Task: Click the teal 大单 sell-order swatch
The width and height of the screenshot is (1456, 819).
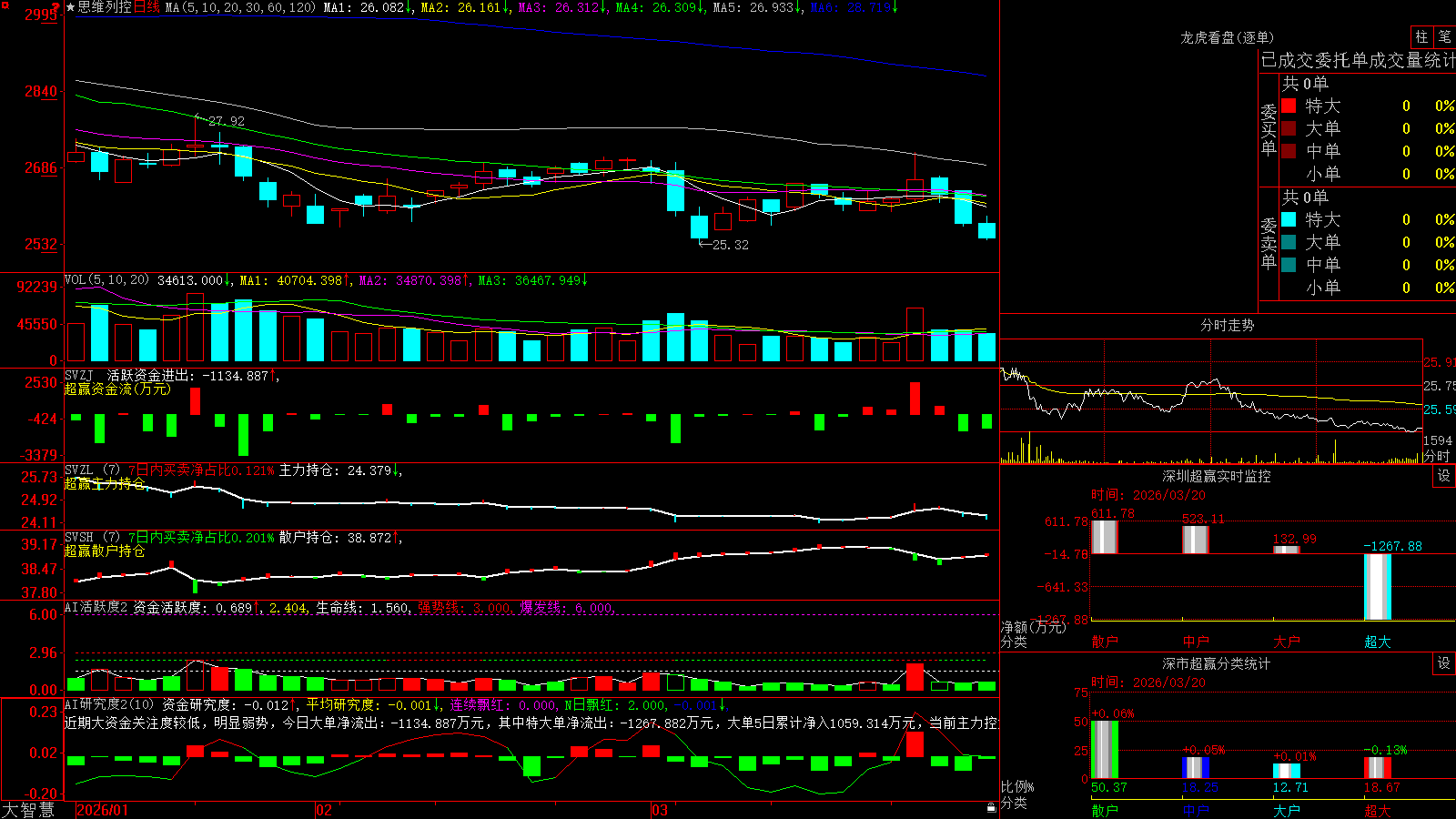Action: pyautogui.click(x=1289, y=242)
